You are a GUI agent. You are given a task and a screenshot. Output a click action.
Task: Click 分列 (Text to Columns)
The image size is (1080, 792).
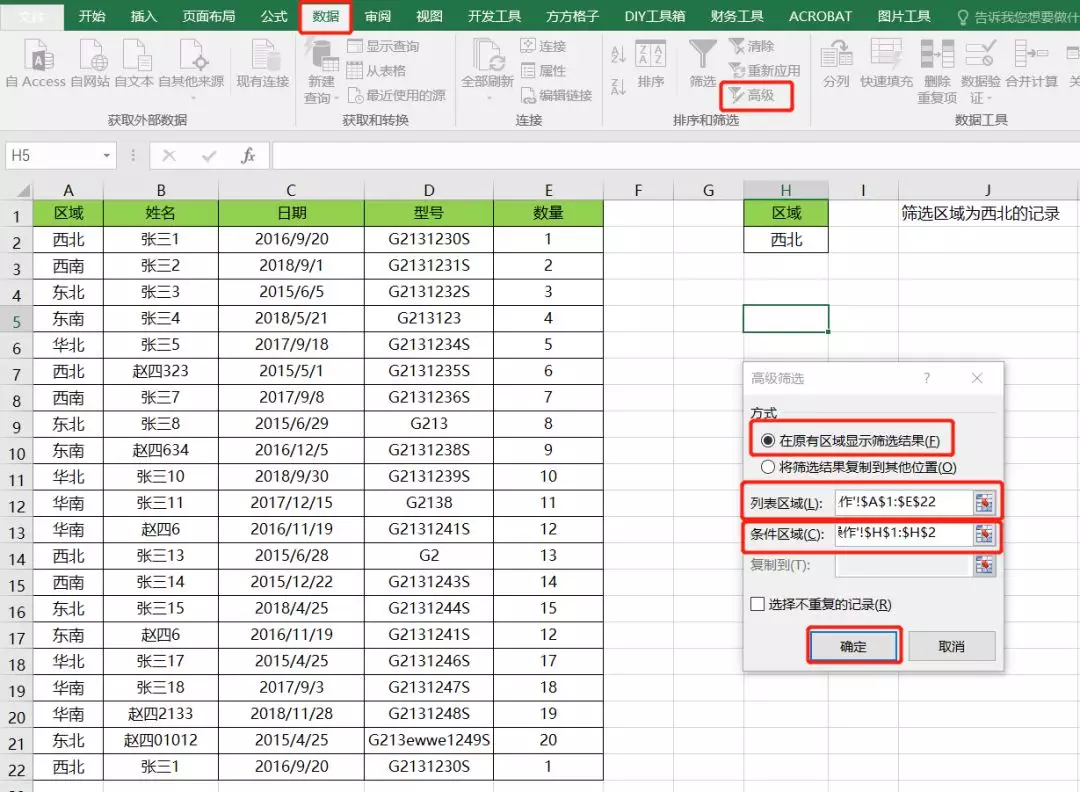(x=836, y=63)
